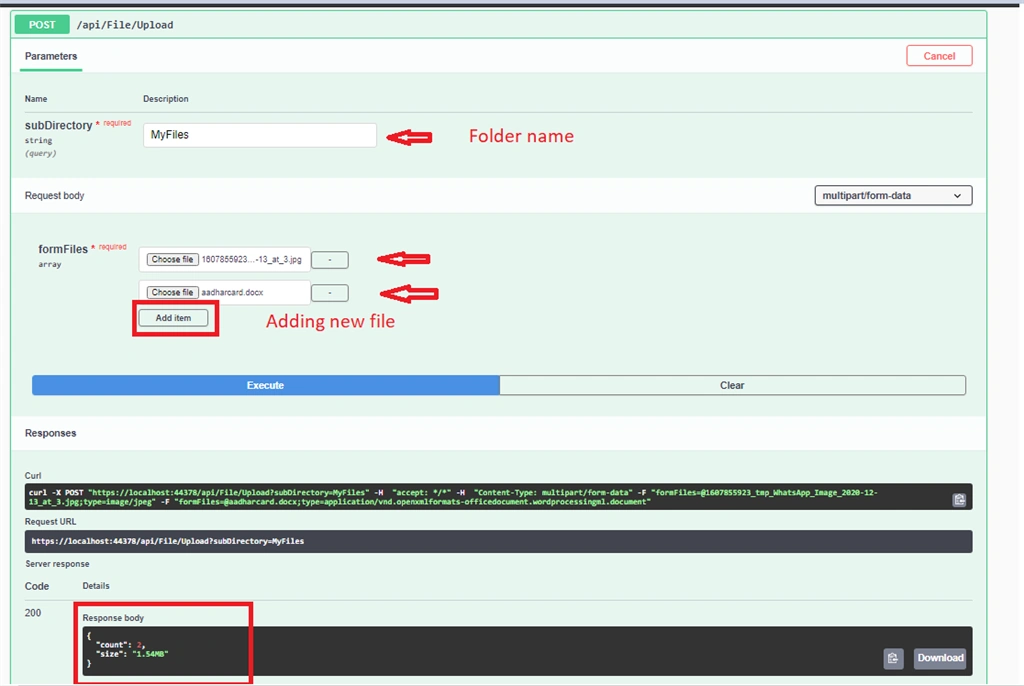Click the subDirectory parameter name
Image resolution: width=1024 pixels, height=686 pixels.
(x=59, y=125)
